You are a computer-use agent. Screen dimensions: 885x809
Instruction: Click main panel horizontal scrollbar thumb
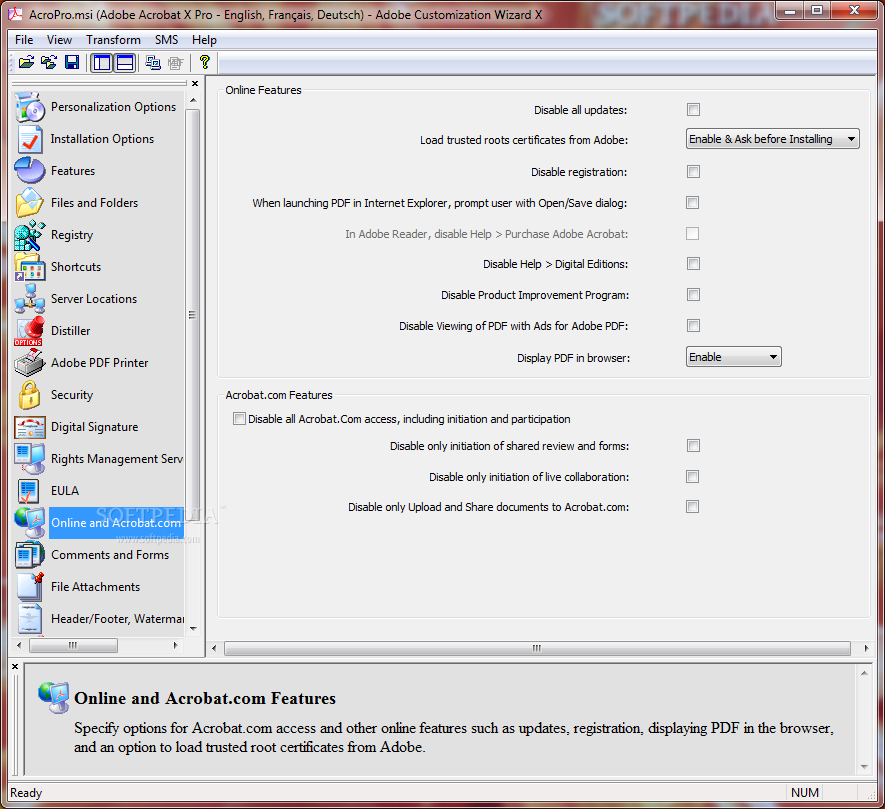tap(537, 648)
